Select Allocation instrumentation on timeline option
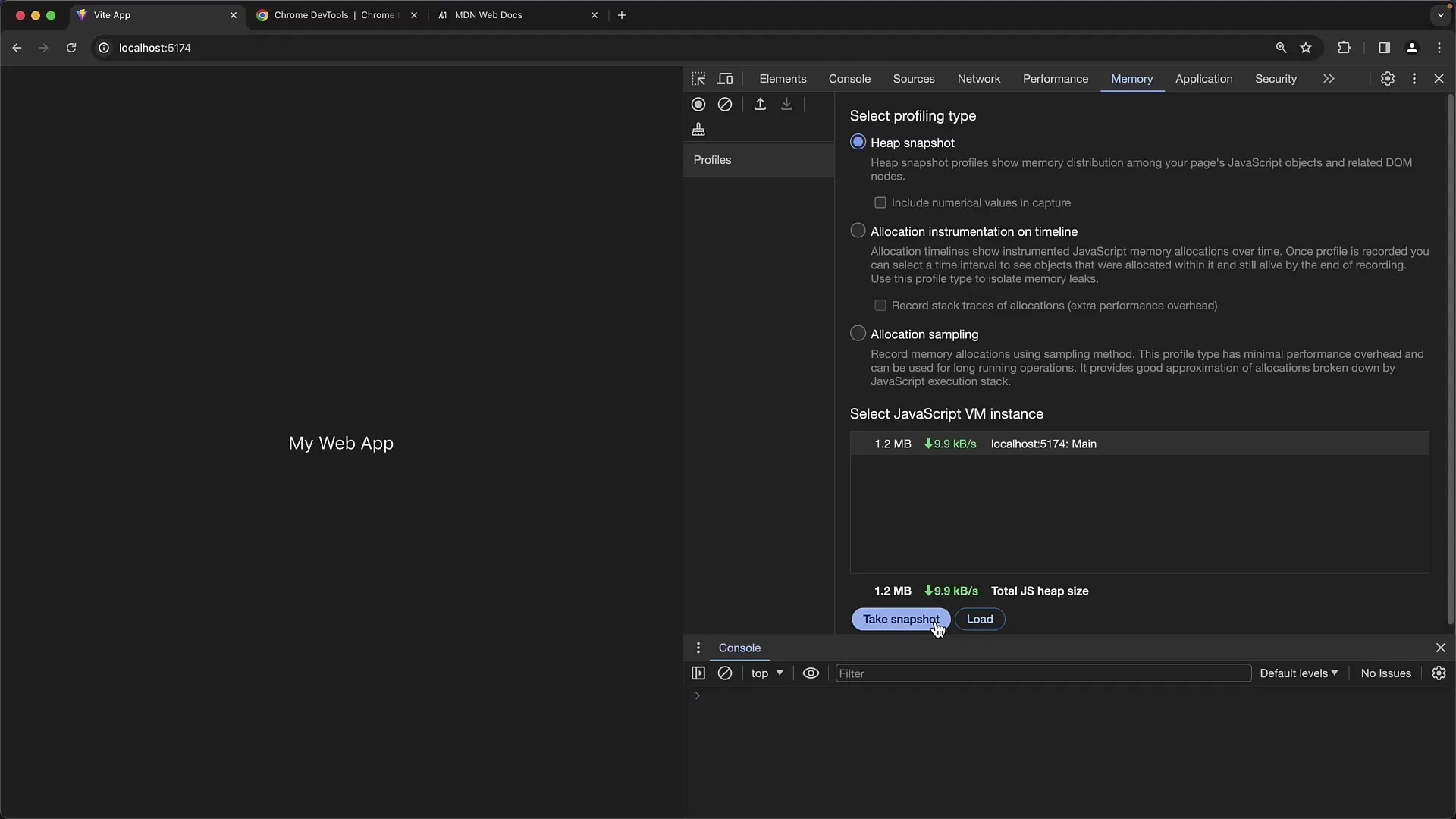Image resolution: width=1456 pixels, height=819 pixels. pyautogui.click(x=858, y=231)
